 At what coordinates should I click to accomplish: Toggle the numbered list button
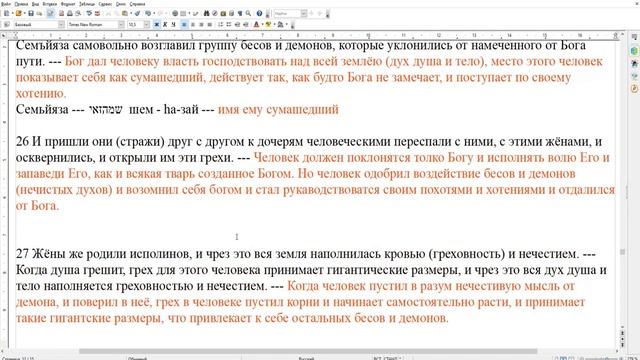pyautogui.click(x=220, y=24)
